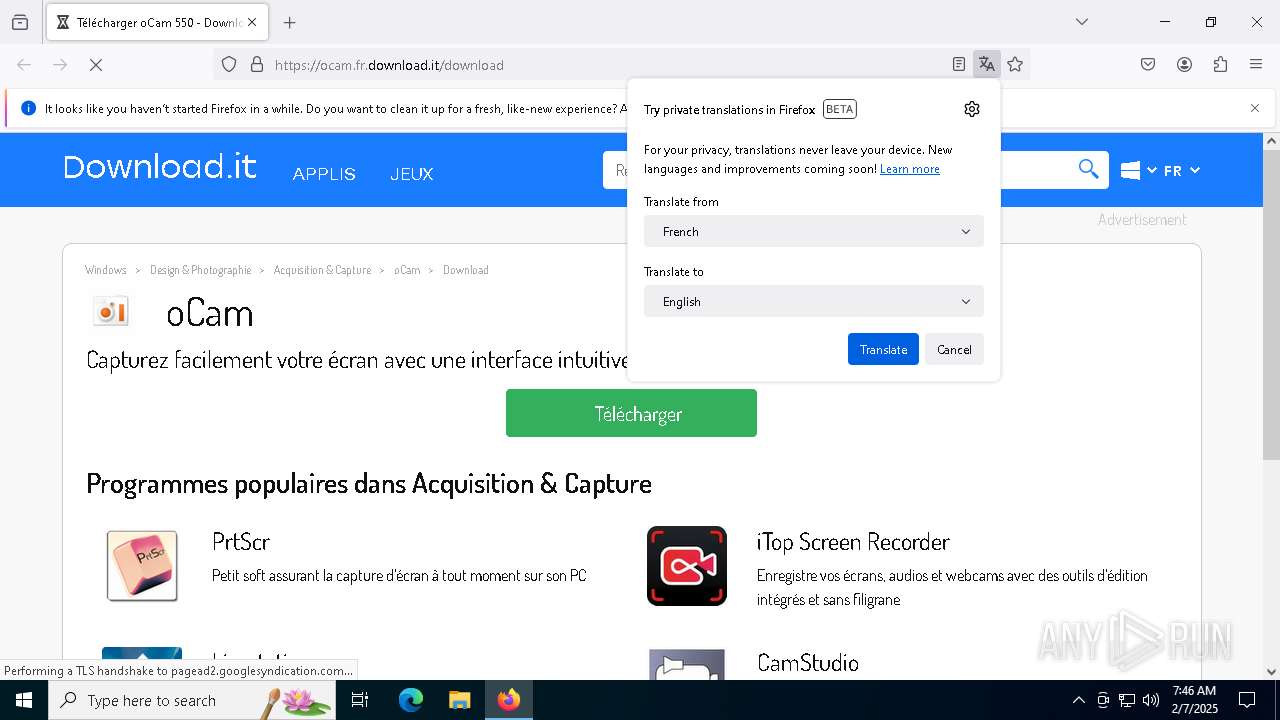Open network status tray icon
Image resolution: width=1280 pixels, height=720 pixels.
click(x=1127, y=700)
